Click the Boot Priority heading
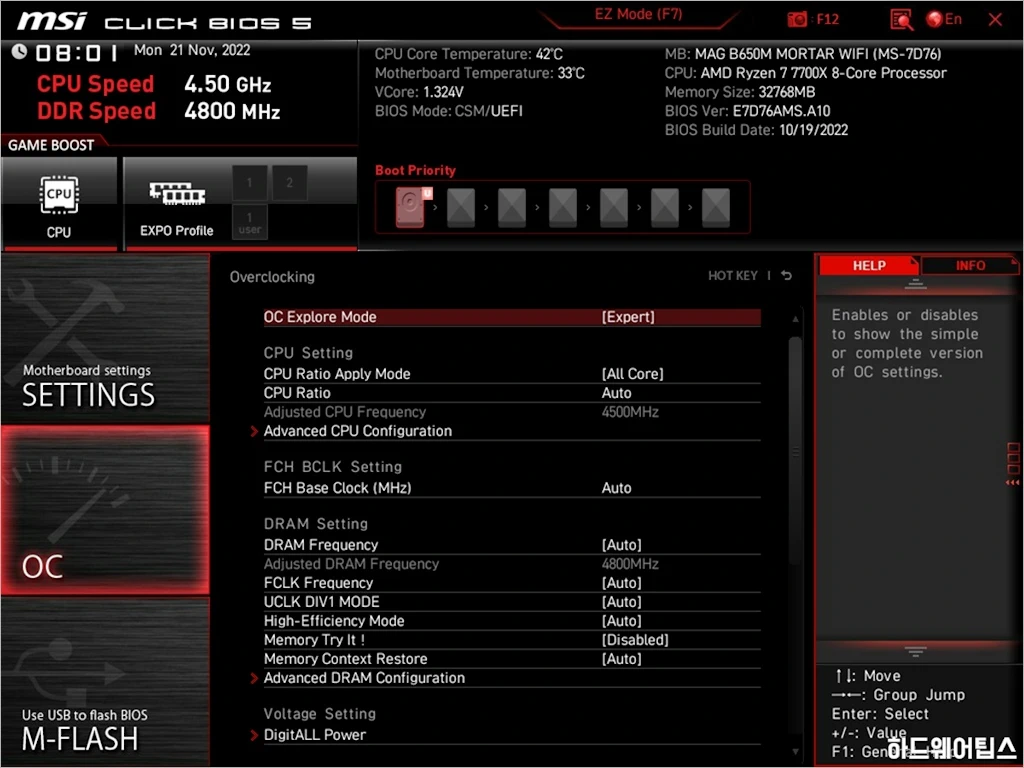Viewport: 1024px width, 768px height. click(x=415, y=170)
